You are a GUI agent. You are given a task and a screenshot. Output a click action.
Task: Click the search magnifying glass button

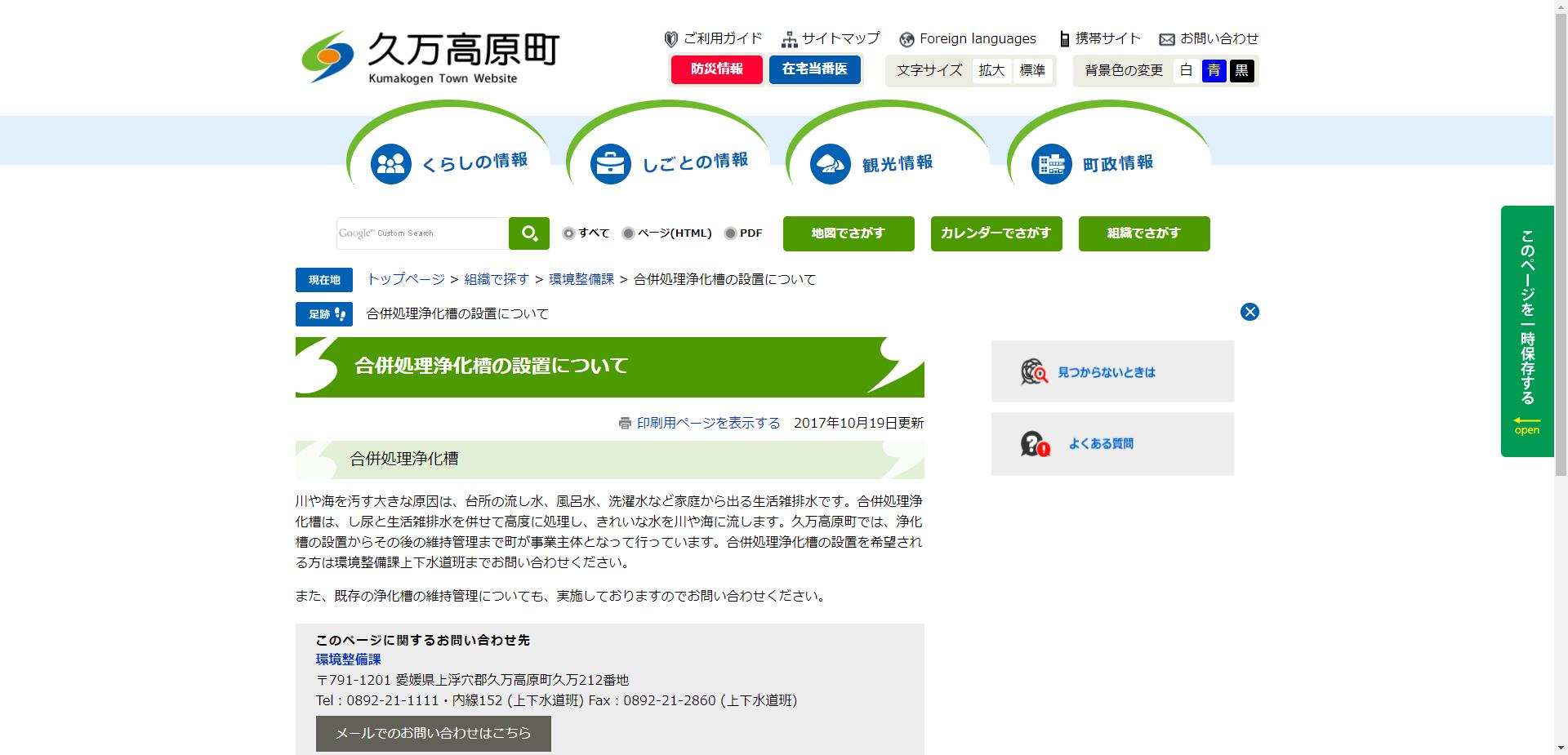528,233
